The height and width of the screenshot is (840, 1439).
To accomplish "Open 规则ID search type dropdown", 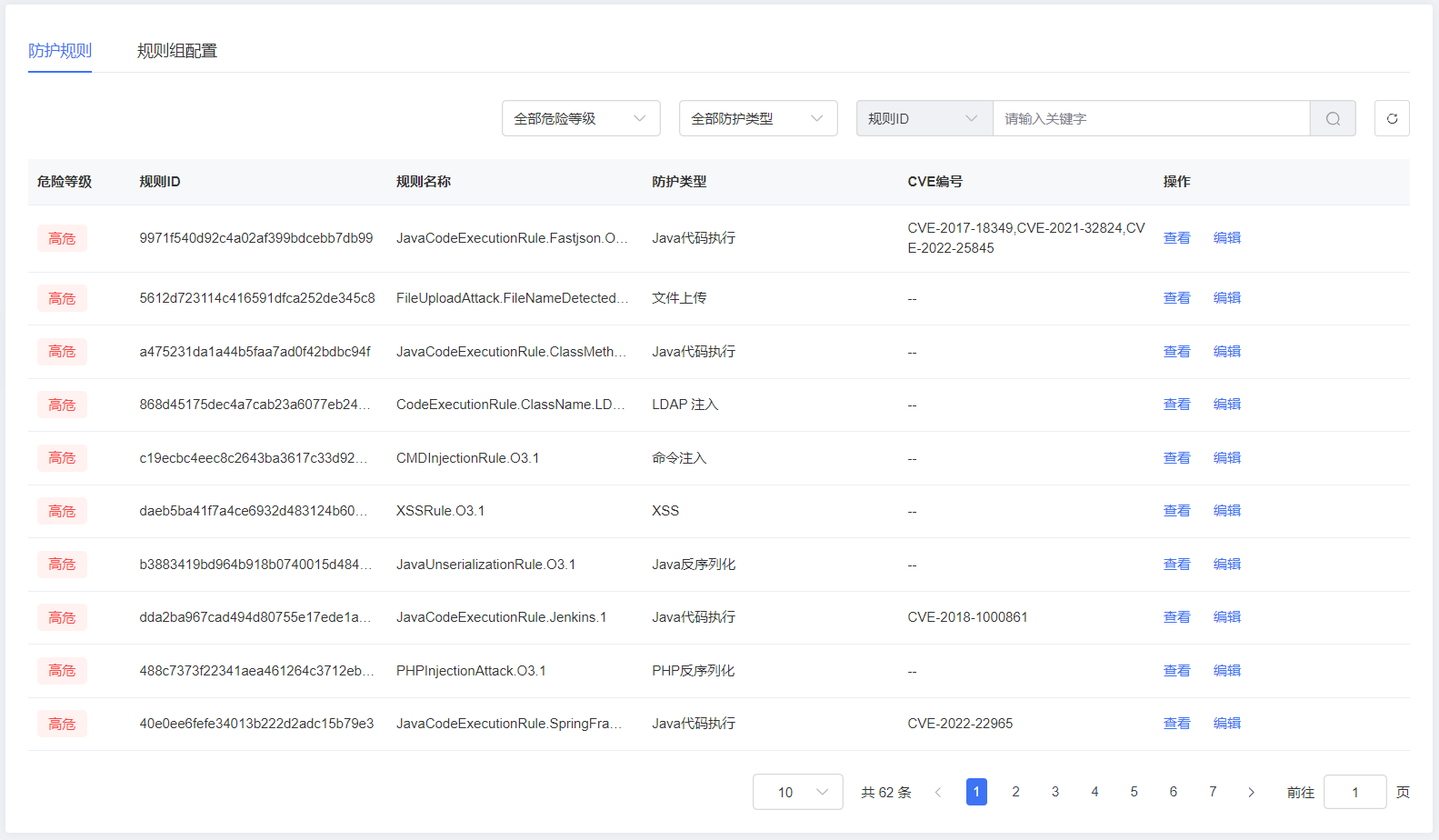I will click(924, 118).
